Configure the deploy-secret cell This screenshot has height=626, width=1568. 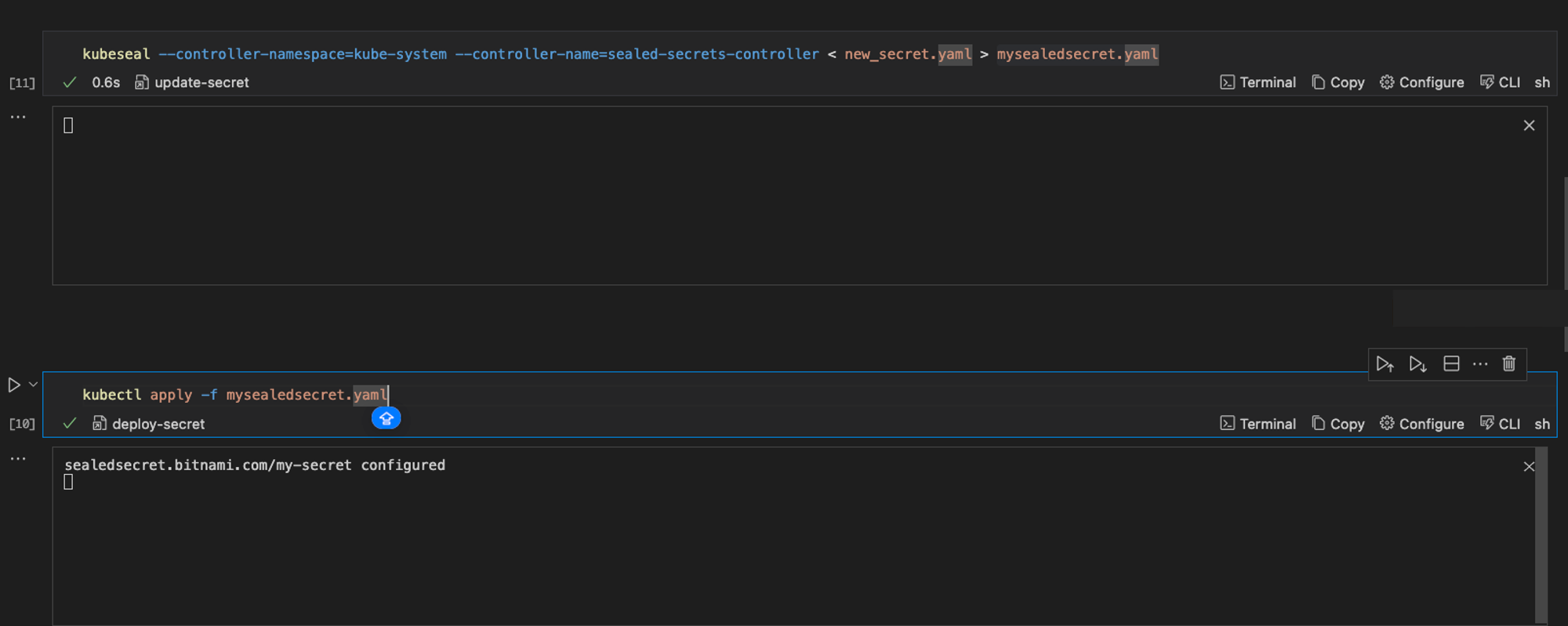(1421, 424)
